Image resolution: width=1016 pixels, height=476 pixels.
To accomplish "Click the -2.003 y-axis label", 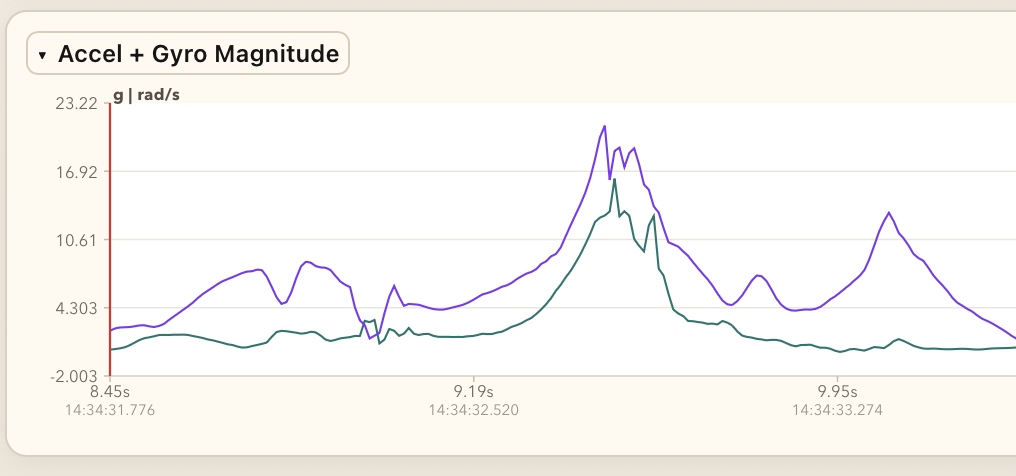I will click(74, 376).
